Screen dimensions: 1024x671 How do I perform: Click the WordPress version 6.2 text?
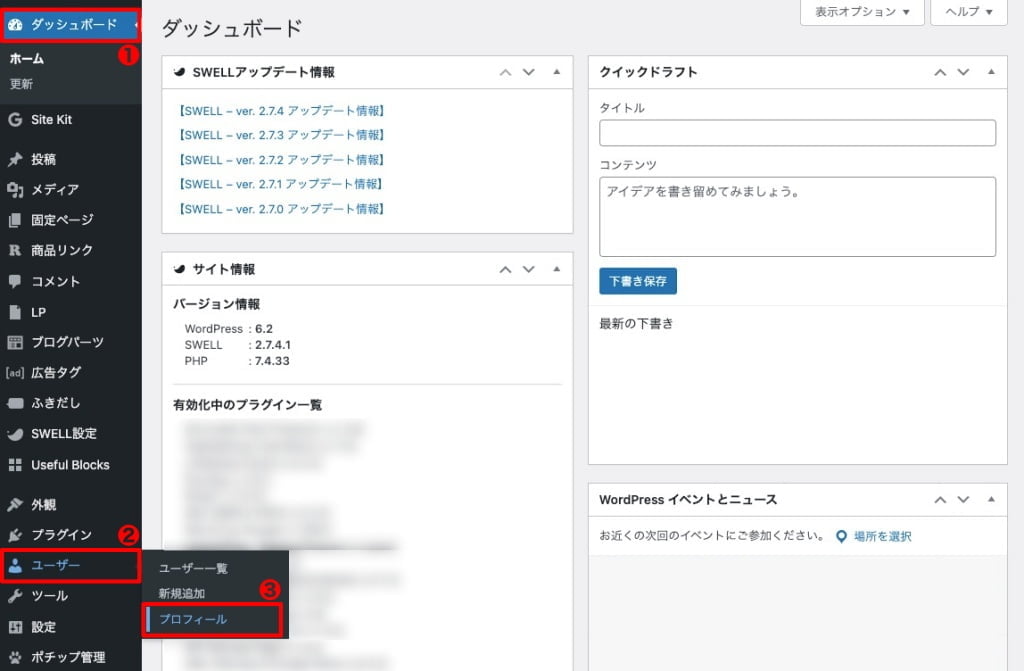[x=264, y=329]
